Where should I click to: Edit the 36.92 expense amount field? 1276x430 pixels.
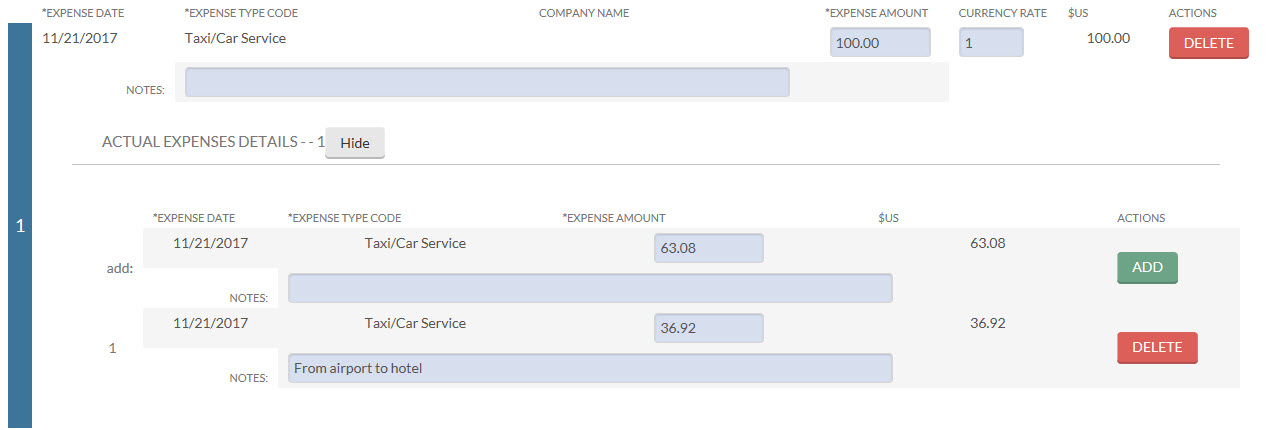tap(709, 328)
